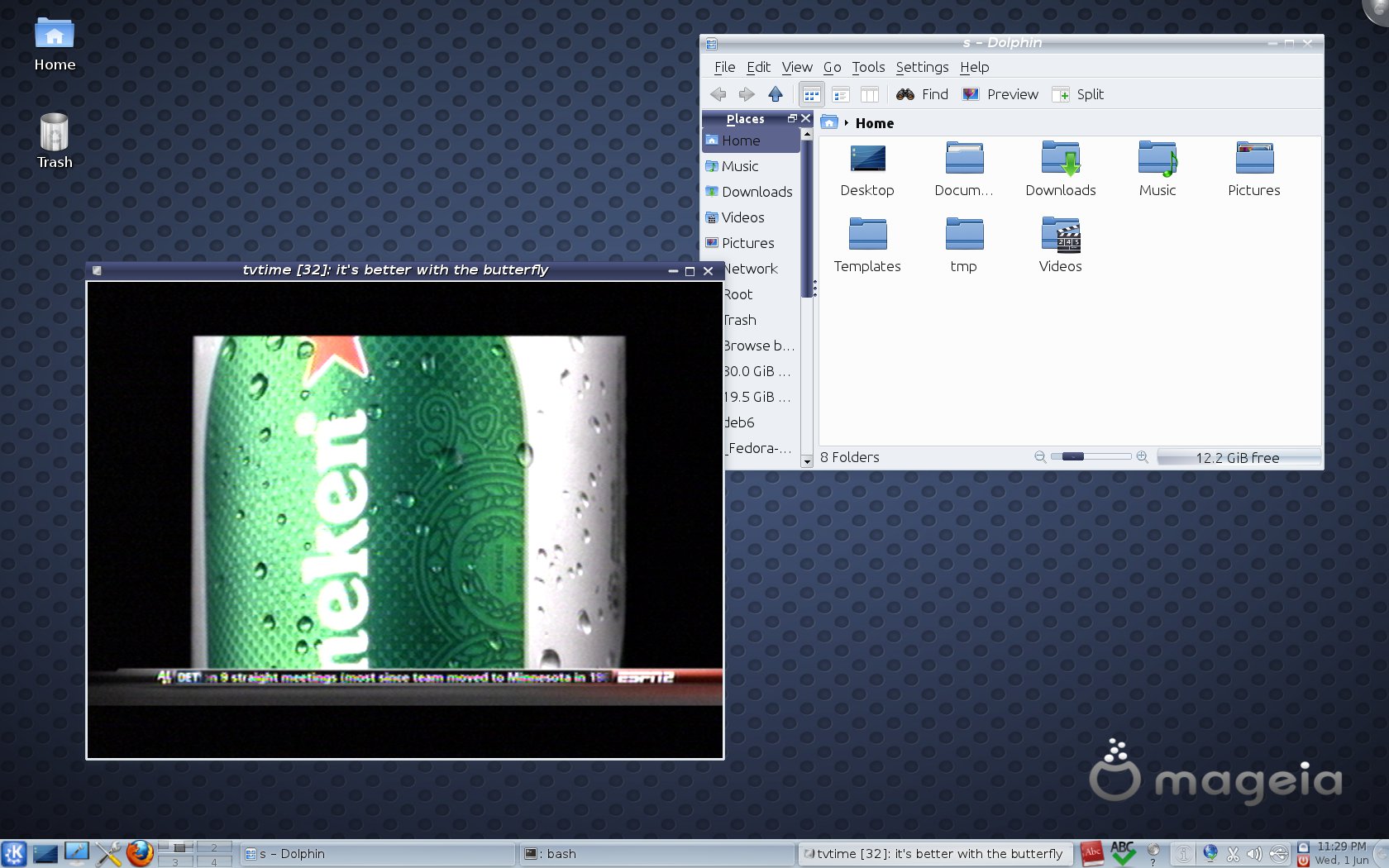Expand the breadcrumb arrow before Home

click(x=847, y=123)
